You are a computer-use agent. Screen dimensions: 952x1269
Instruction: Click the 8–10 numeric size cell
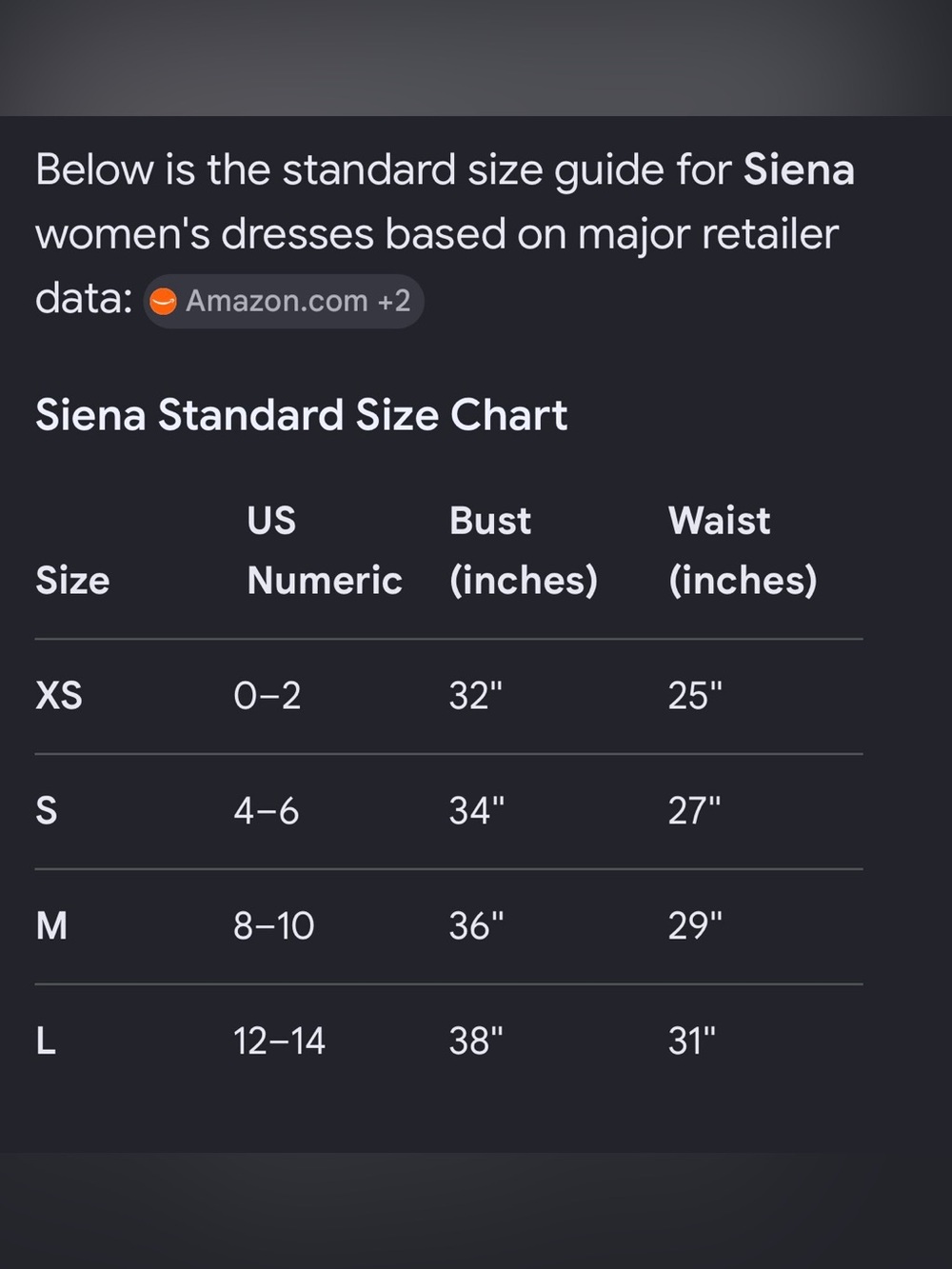click(x=274, y=925)
